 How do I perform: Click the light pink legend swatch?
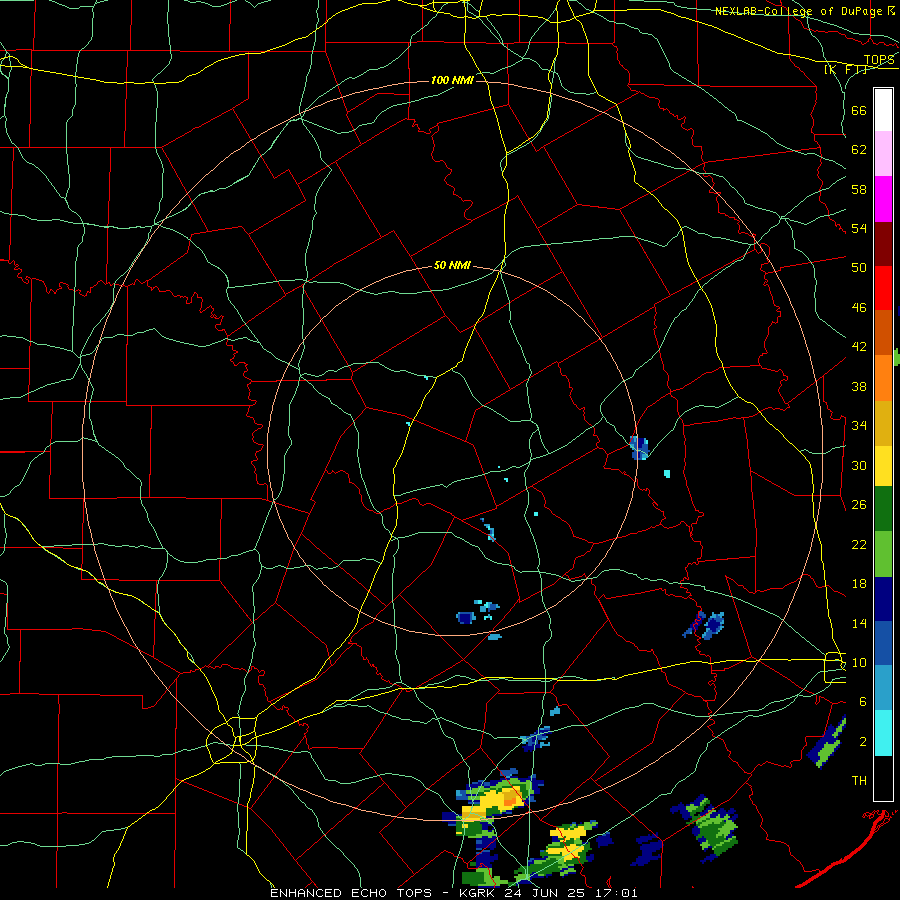[x=883, y=154]
